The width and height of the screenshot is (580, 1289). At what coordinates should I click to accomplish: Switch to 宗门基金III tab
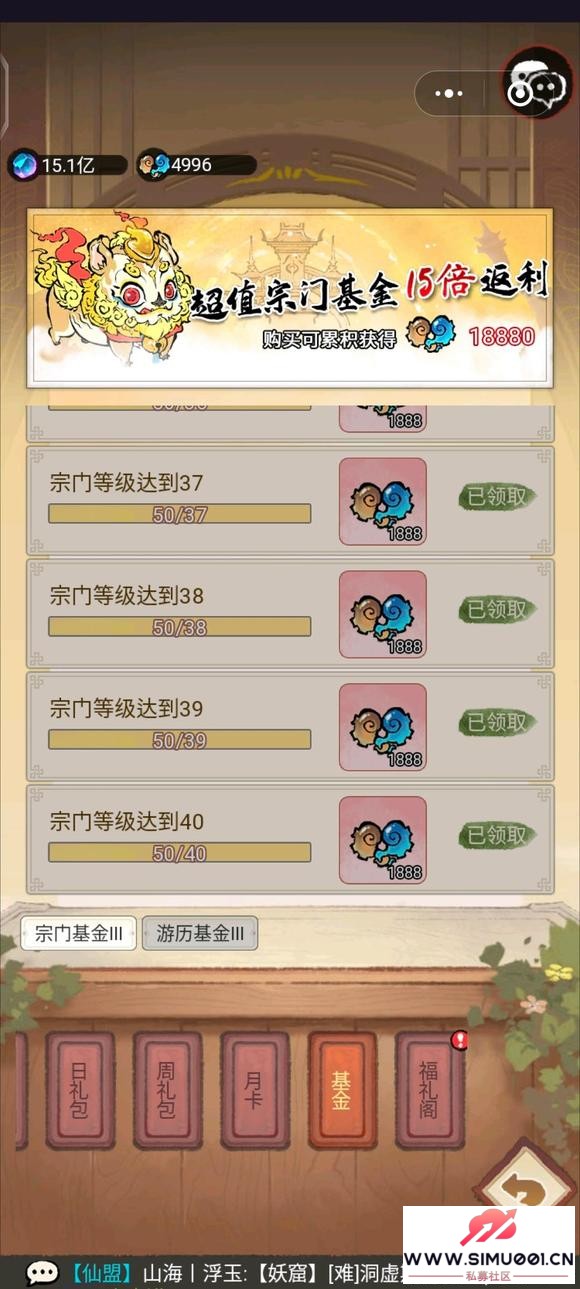[79, 933]
